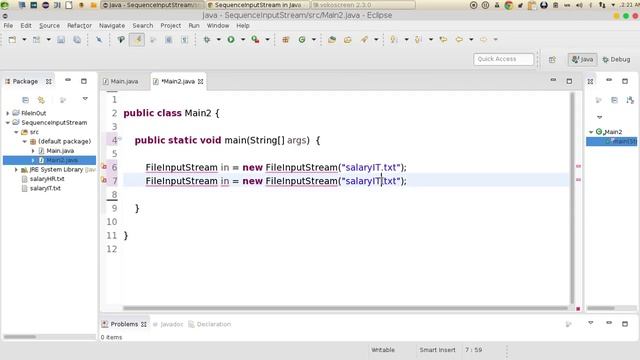
Task: Click the Debug bug toolbar icon
Action: pyautogui.click(x=207, y=40)
